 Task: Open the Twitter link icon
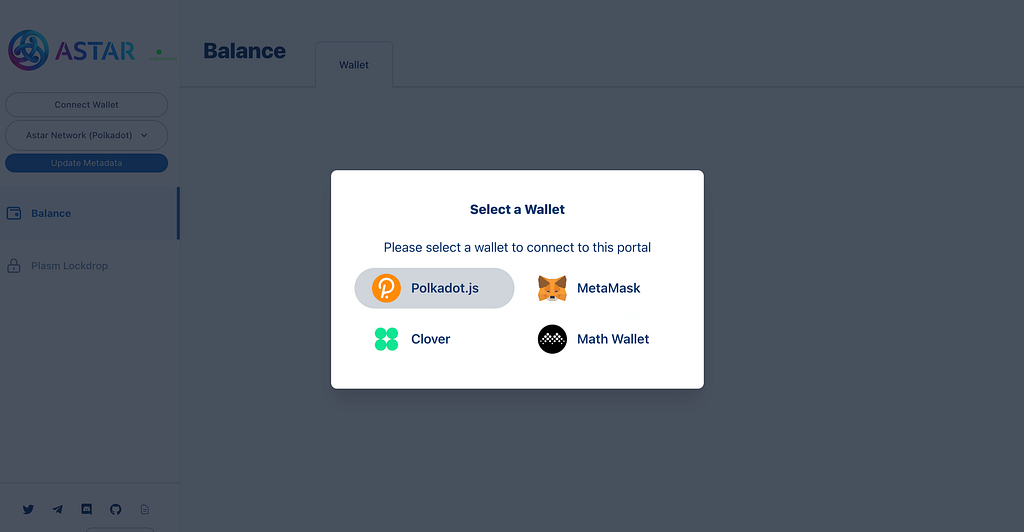coord(28,509)
